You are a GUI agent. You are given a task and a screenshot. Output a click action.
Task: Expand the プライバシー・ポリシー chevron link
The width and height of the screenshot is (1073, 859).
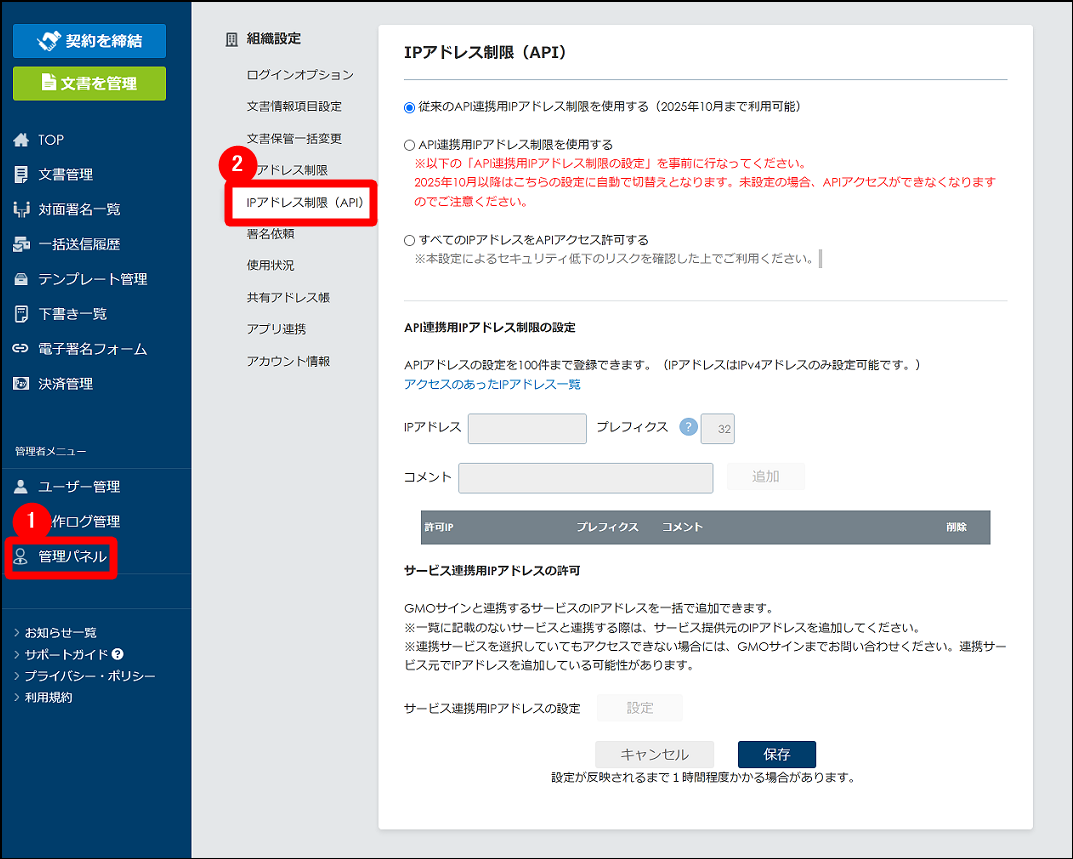pos(17,676)
